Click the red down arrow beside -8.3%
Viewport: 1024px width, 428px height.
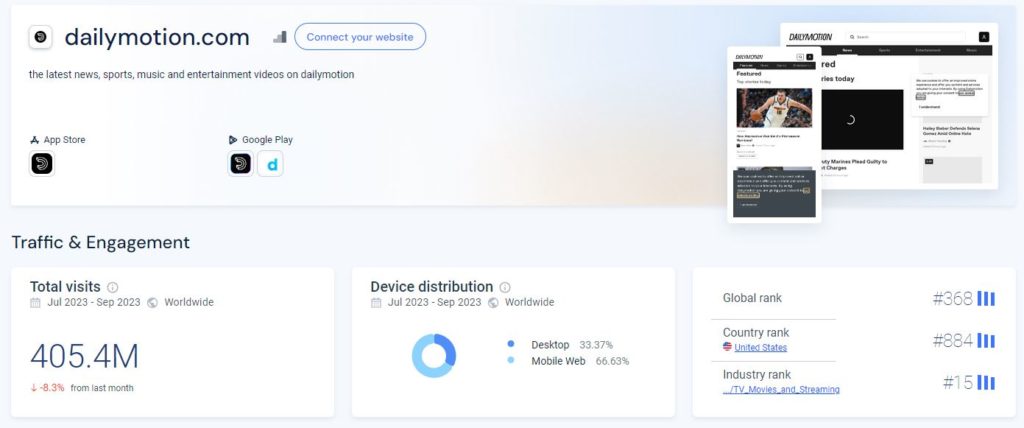point(33,387)
